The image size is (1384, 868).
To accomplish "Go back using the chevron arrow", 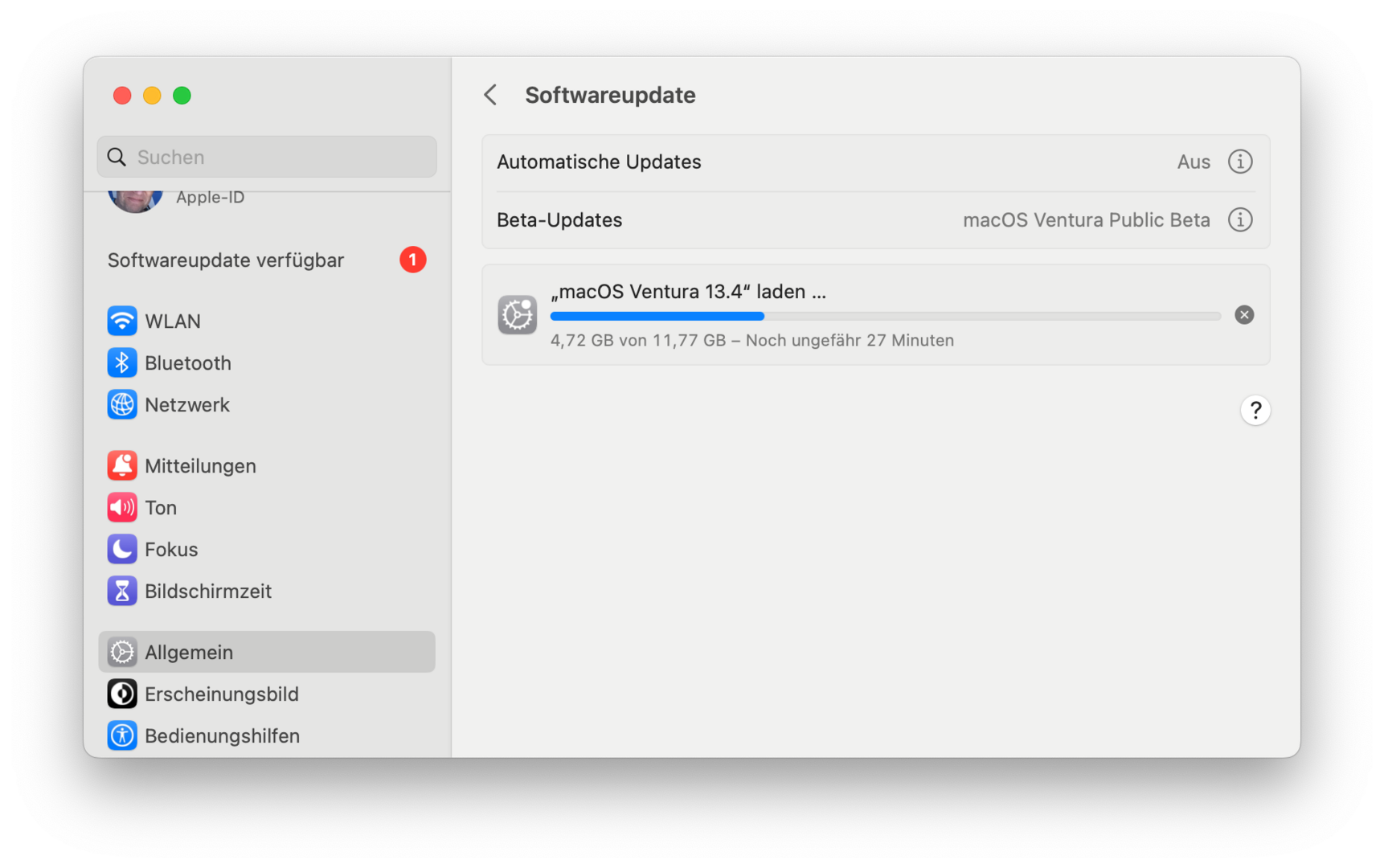I will click(490, 95).
